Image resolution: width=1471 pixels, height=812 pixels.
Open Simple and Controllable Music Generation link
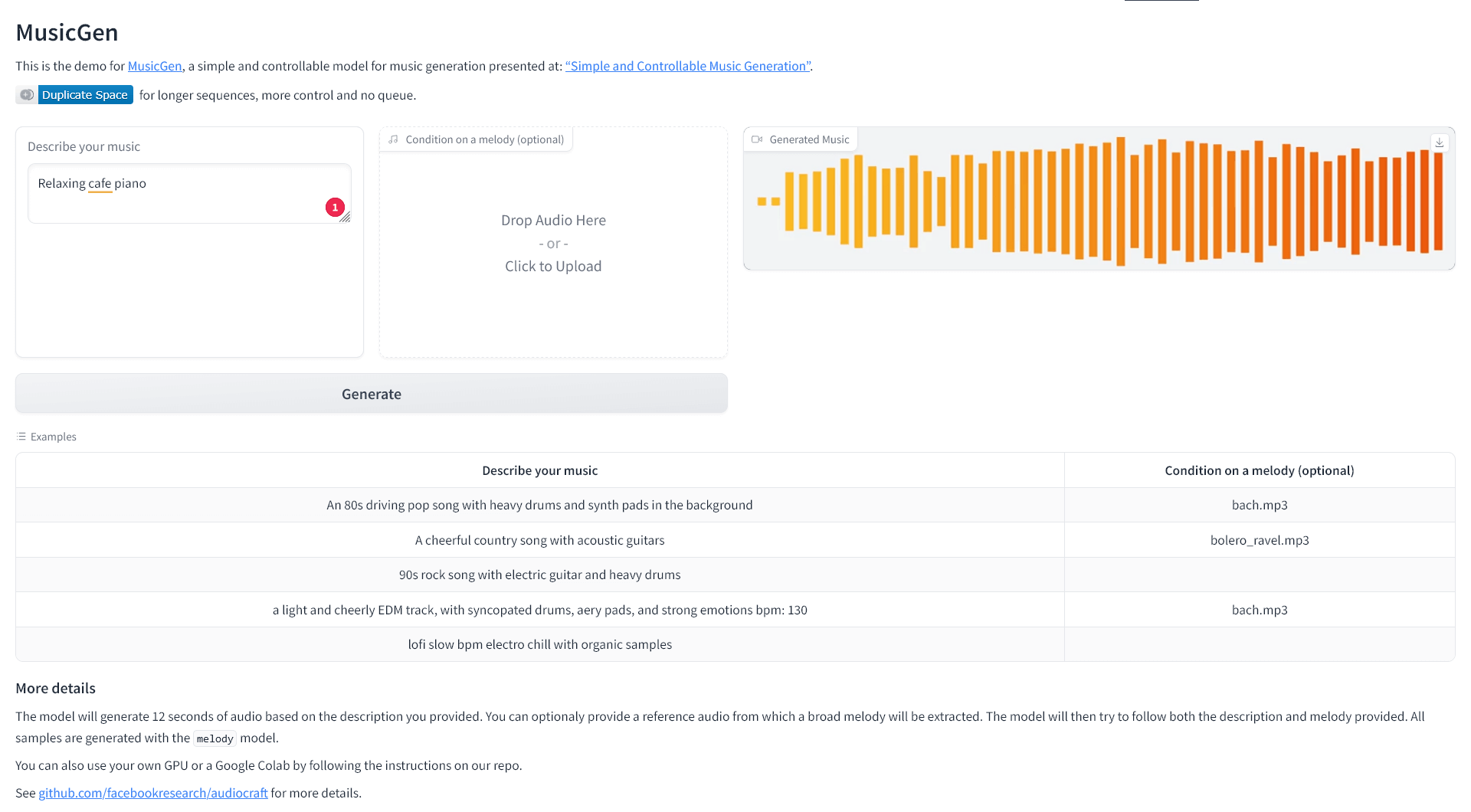pyautogui.click(x=688, y=66)
